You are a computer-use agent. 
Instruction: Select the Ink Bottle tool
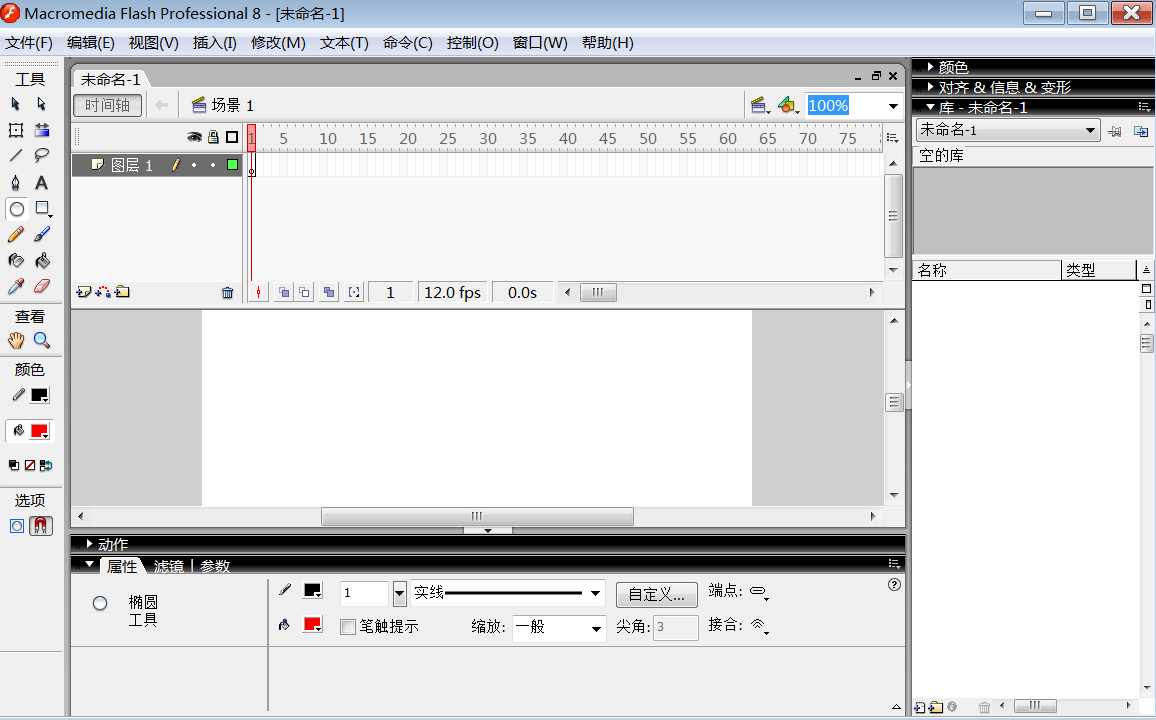tap(15, 260)
